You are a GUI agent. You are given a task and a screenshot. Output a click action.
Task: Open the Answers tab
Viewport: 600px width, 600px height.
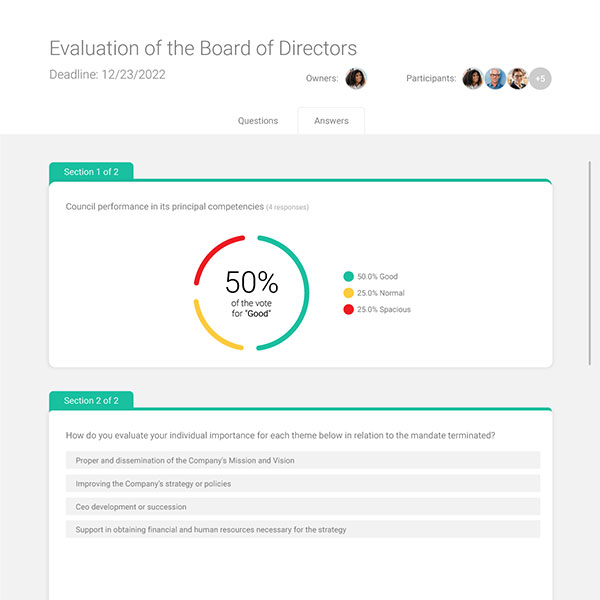tap(331, 121)
